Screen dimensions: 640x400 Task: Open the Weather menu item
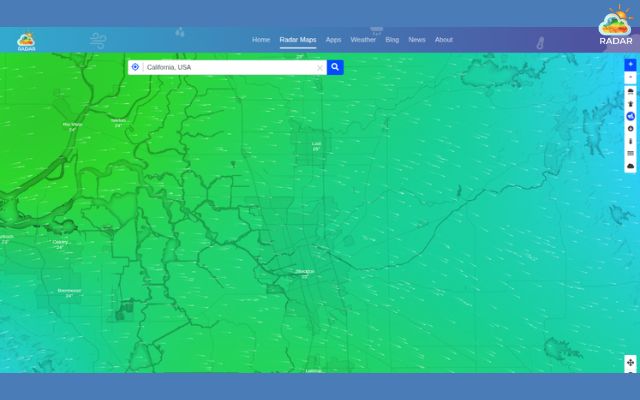[x=363, y=40]
